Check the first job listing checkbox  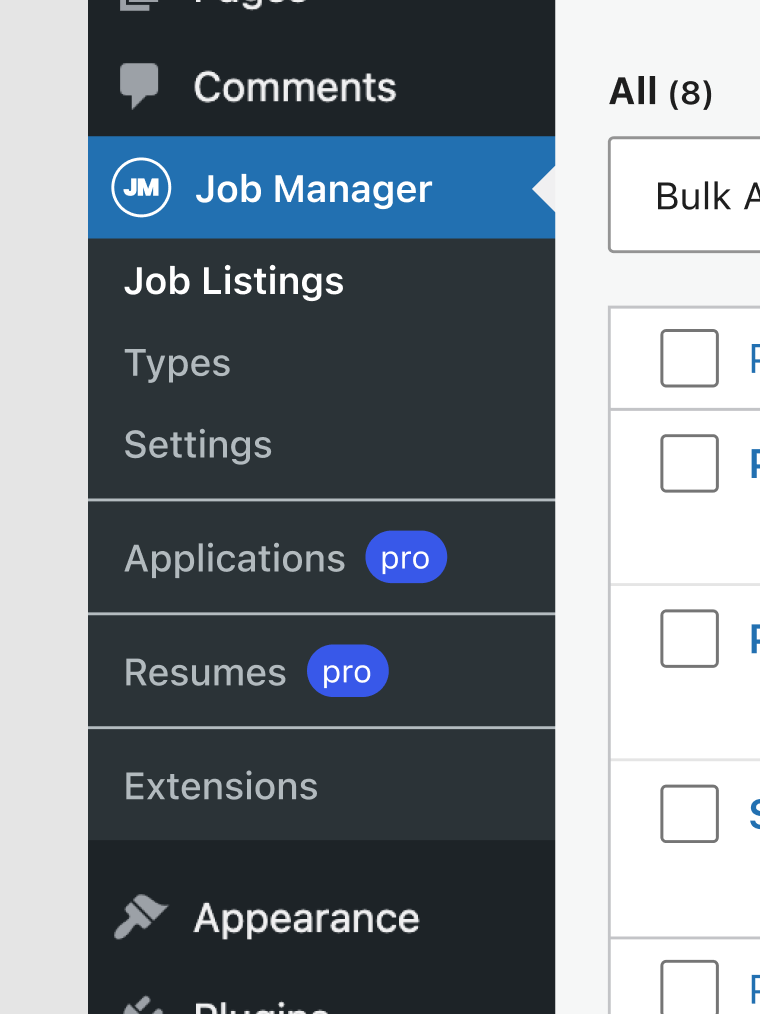689,358
